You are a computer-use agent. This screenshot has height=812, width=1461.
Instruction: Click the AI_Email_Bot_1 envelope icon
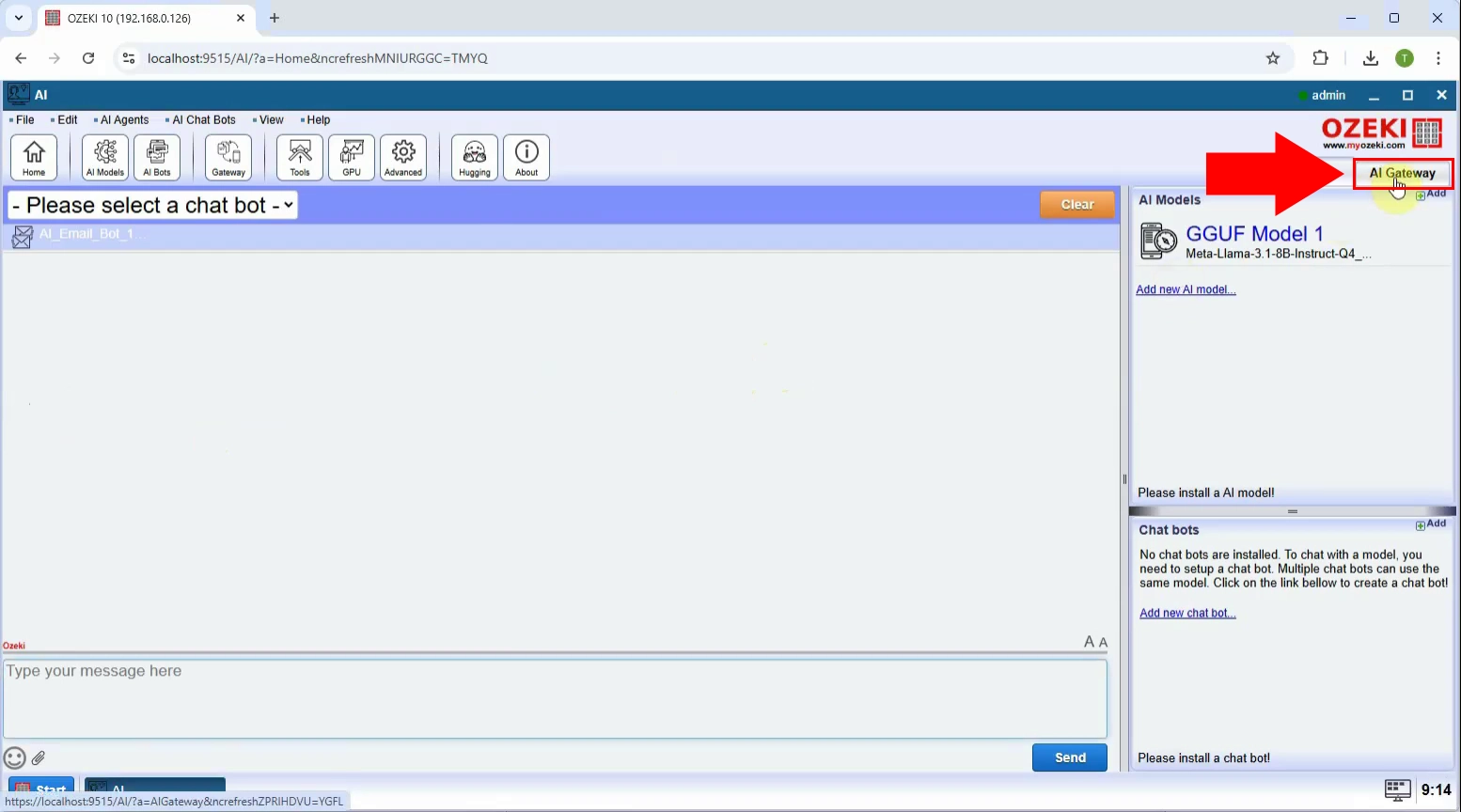tap(23, 237)
